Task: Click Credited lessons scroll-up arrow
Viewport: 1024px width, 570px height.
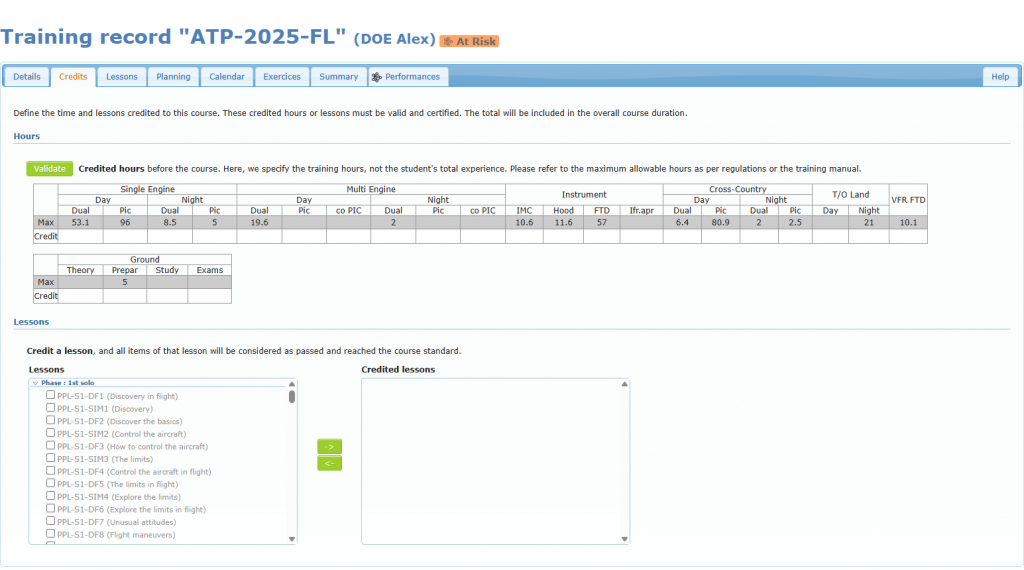Action: click(x=624, y=384)
